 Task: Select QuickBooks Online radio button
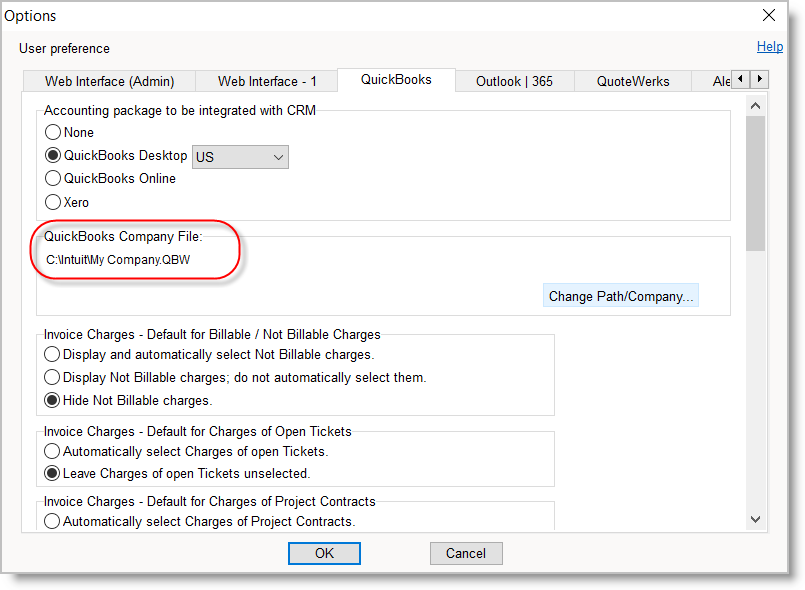53,178
